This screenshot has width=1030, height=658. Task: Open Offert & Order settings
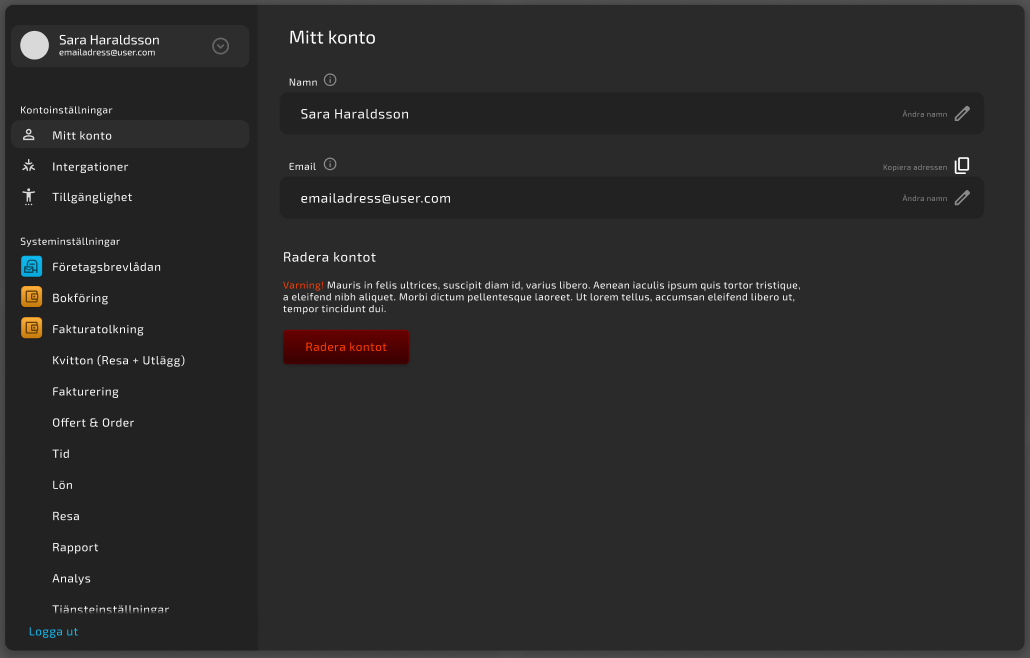[x=93, y=423]
